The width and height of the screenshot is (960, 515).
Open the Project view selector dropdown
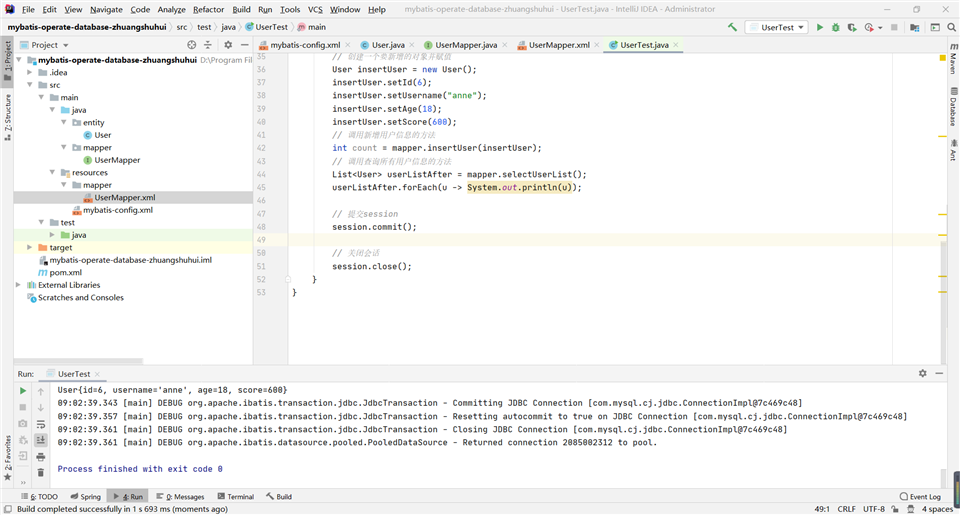(44, 45)
